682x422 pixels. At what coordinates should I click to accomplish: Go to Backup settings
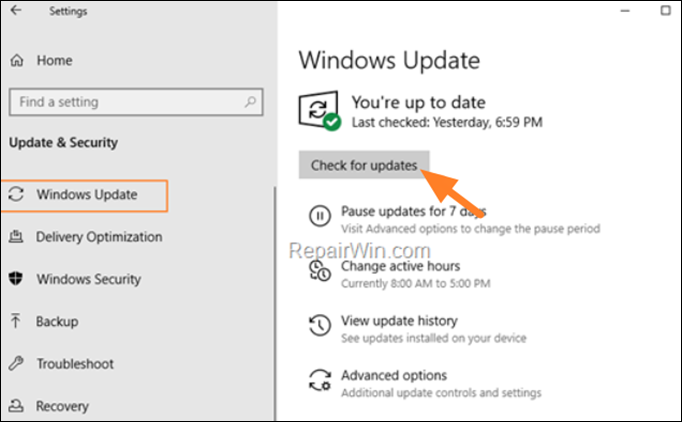(x=57, y=322)
